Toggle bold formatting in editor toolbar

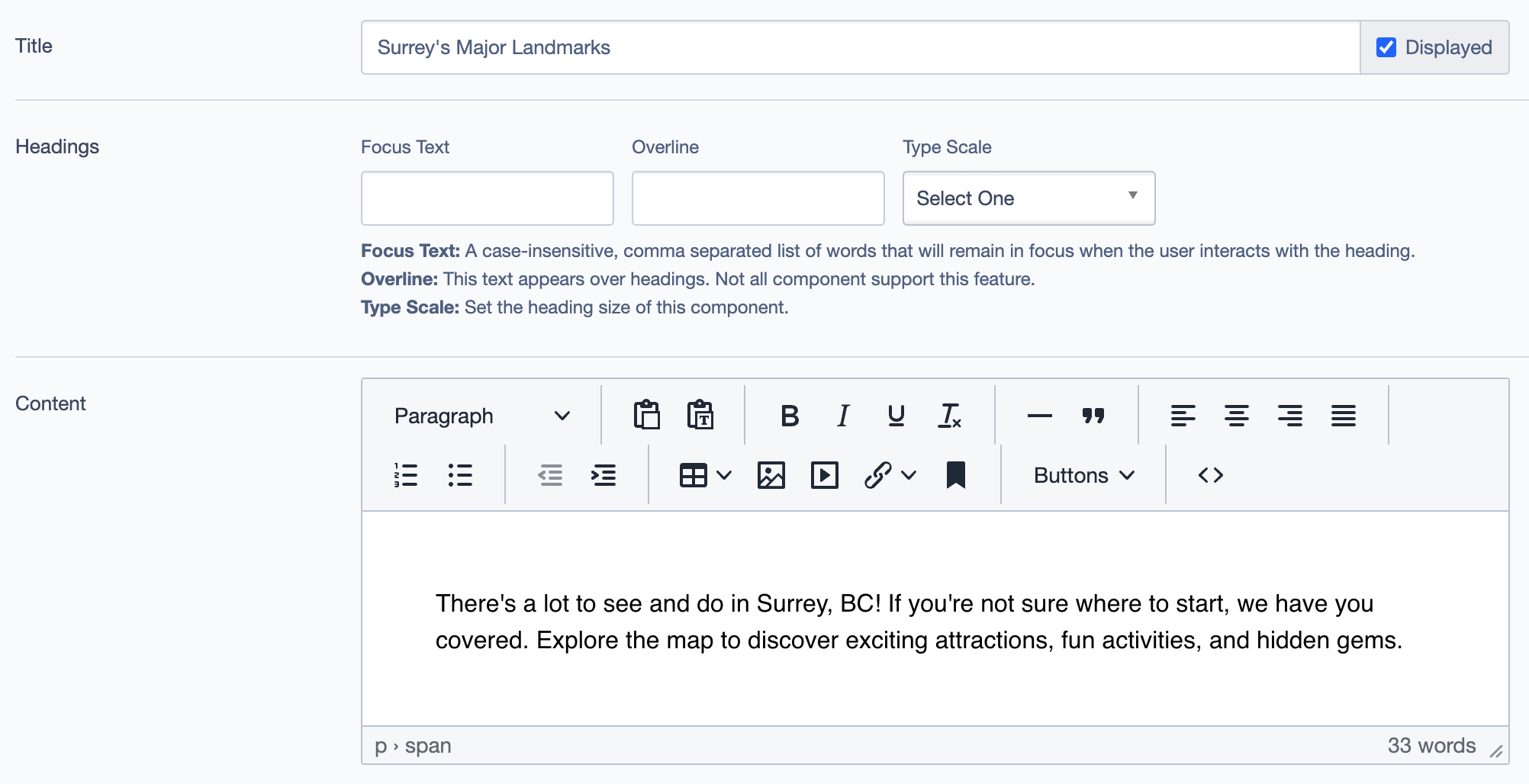click(x=790, y=416)
